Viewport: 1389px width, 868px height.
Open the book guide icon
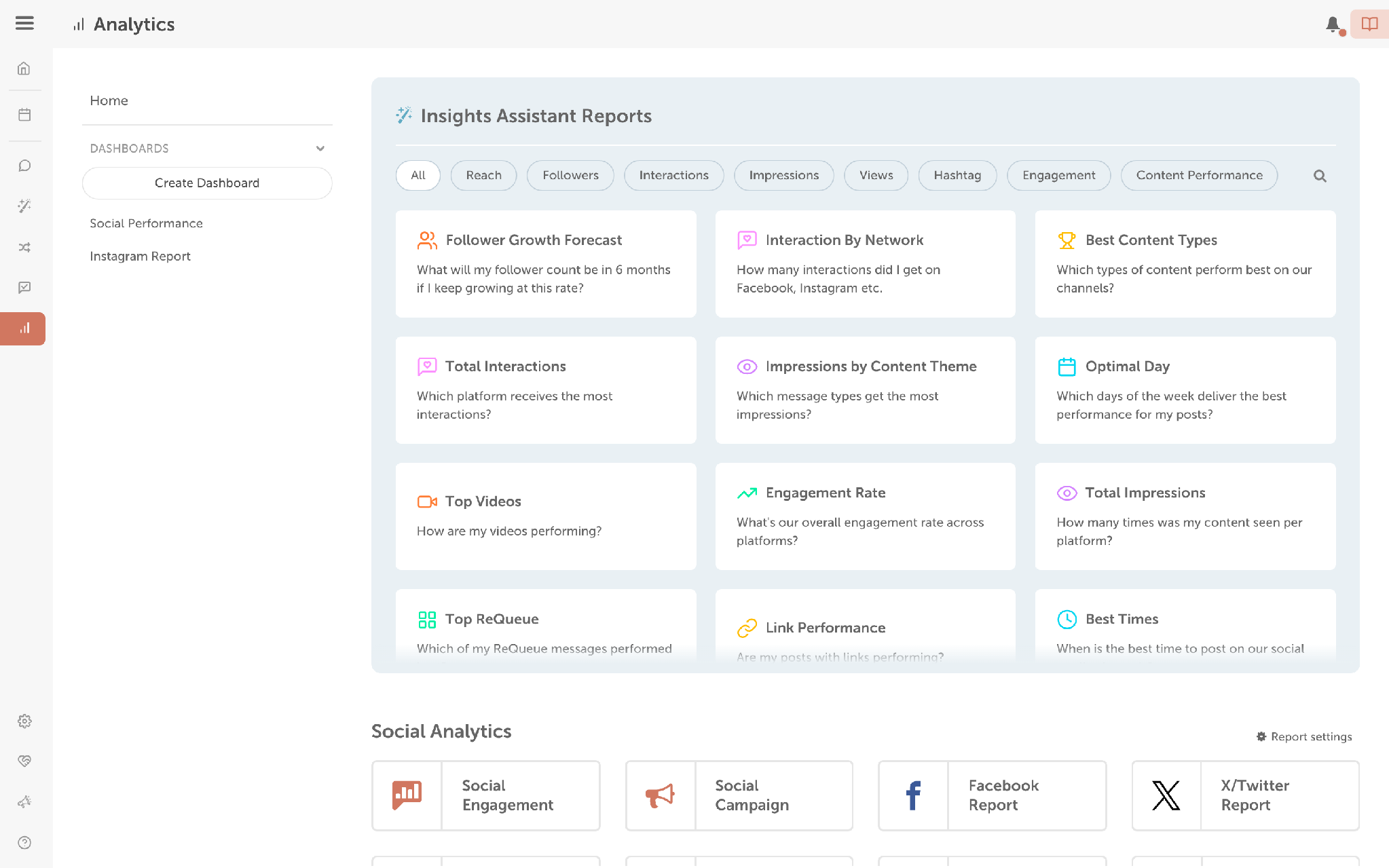(x=1369, y=24)
